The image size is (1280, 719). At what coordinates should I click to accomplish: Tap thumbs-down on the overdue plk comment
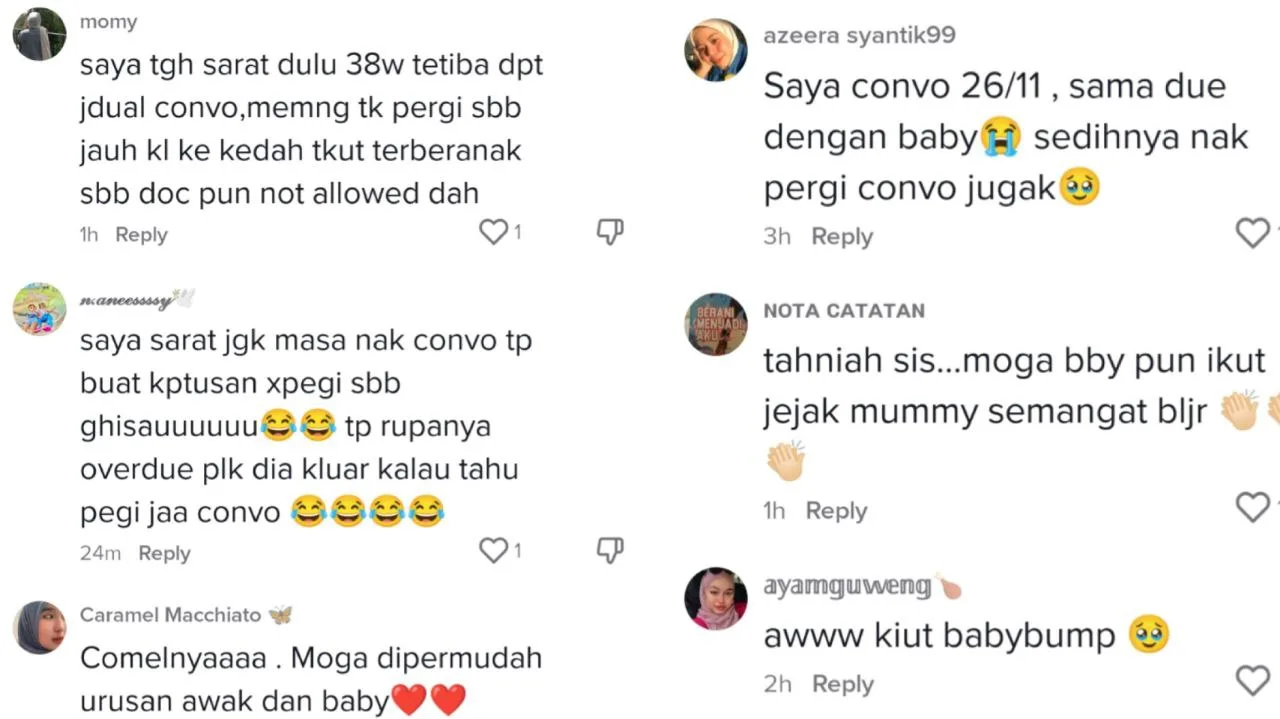tap(610, 550)
